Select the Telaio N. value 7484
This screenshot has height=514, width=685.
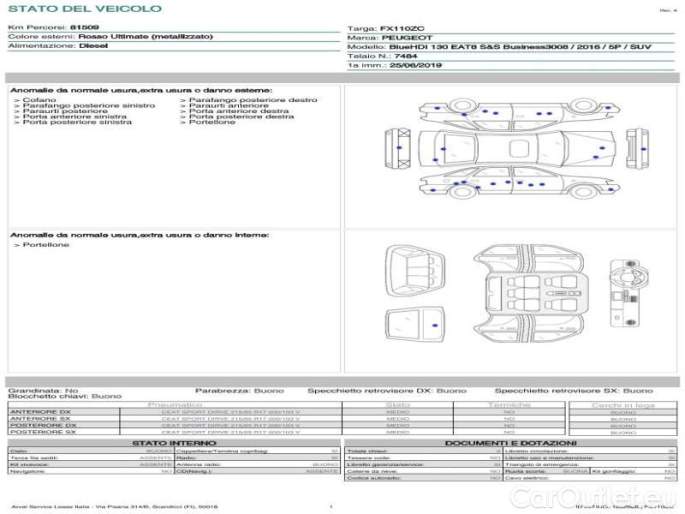(406, 56)
